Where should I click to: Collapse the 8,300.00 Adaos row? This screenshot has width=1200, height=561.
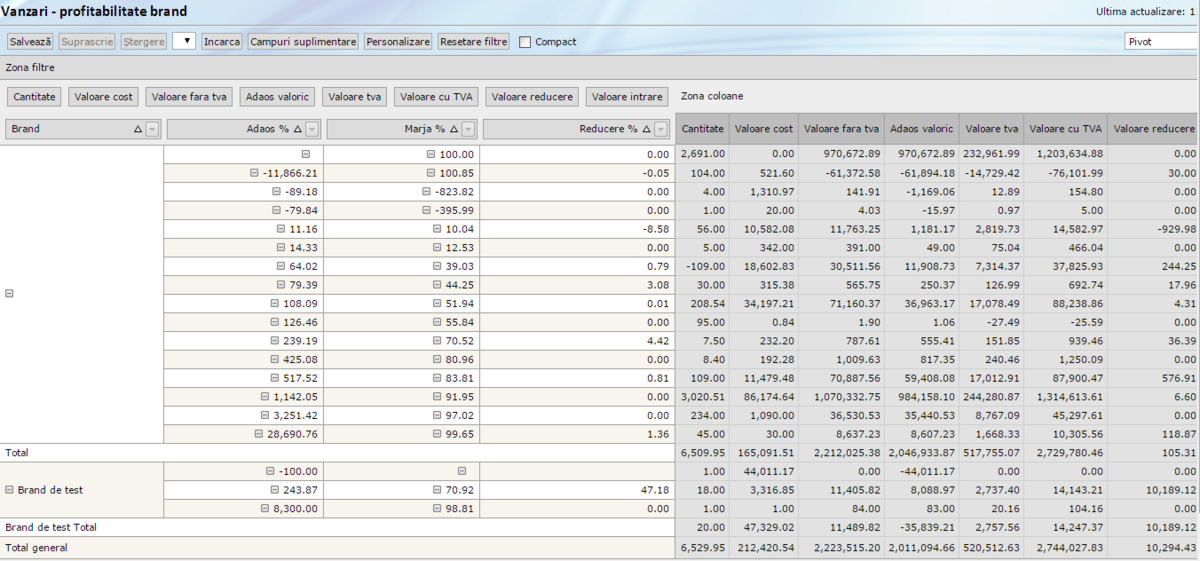click(266, 509)
